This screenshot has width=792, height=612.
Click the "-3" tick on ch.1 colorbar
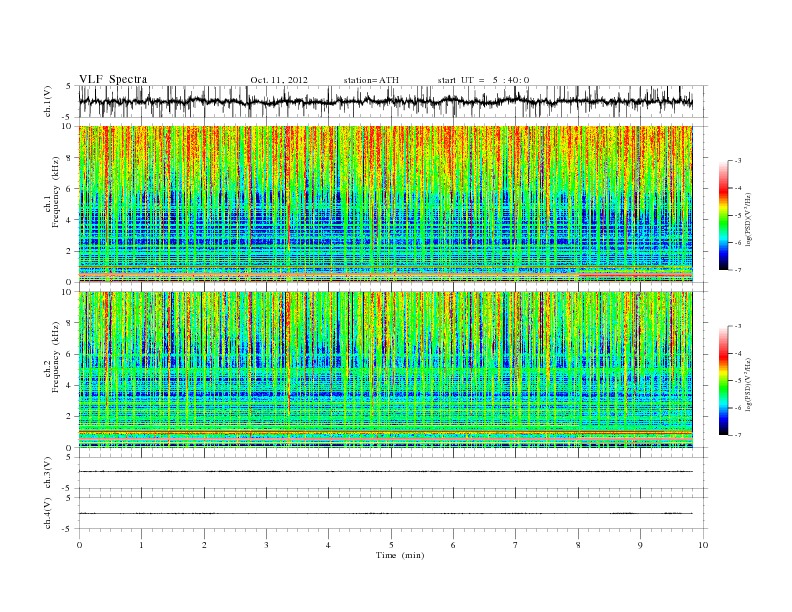click(737, 161)
